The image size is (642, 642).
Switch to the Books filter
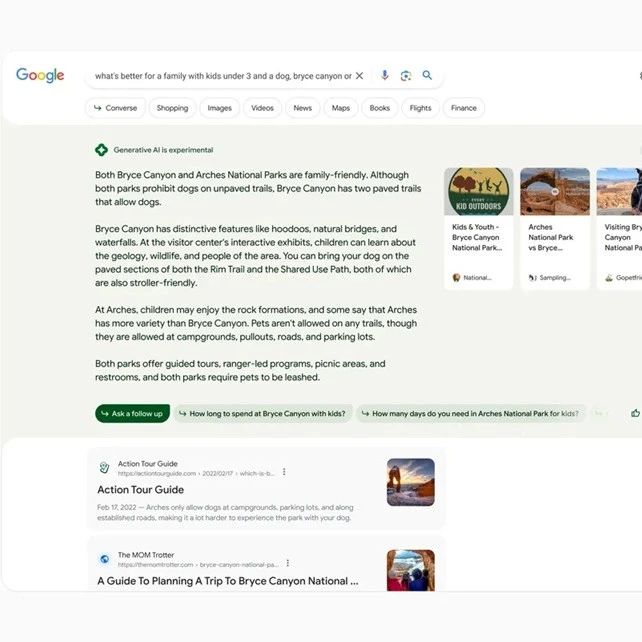click(380, 108)
